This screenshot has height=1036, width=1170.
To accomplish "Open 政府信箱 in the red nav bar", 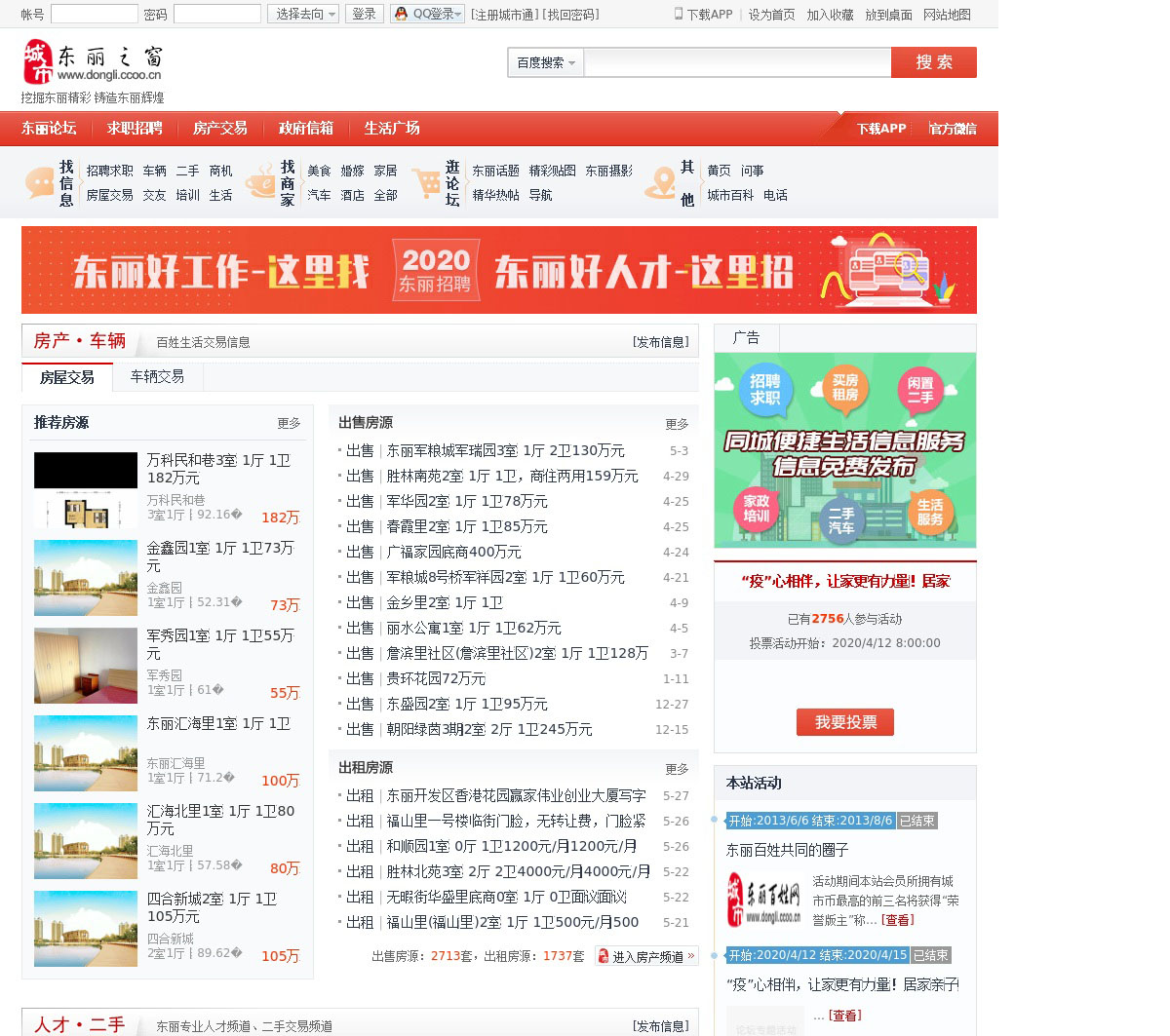I will 306,128.
